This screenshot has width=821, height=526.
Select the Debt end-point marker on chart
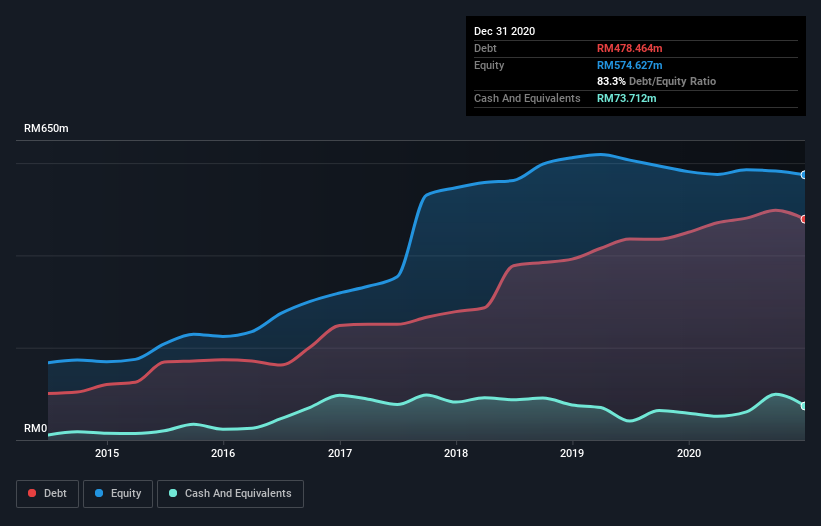(804, 219)
